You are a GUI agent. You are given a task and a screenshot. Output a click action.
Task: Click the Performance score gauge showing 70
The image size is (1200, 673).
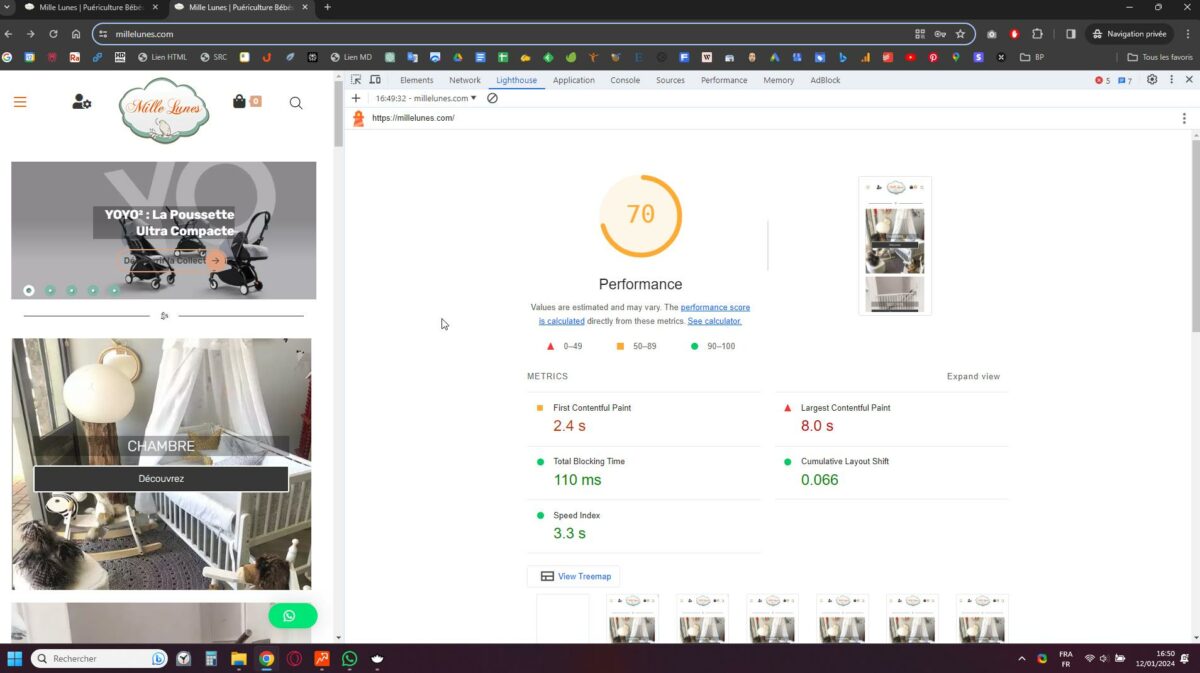(640, 215)
